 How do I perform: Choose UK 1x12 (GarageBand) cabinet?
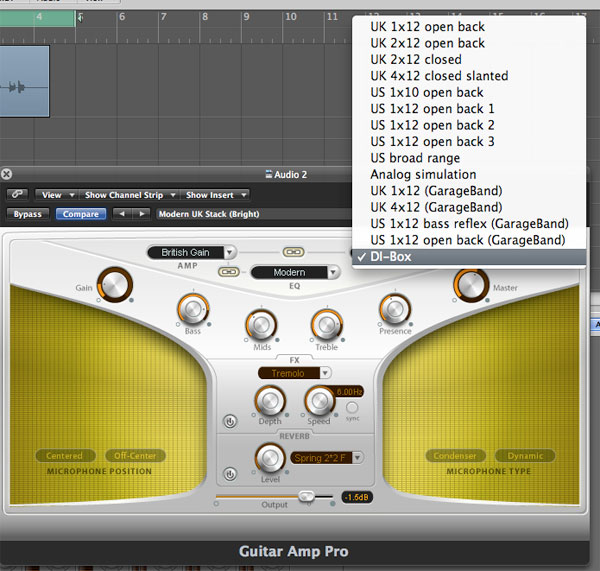click(x=469, y=191)
